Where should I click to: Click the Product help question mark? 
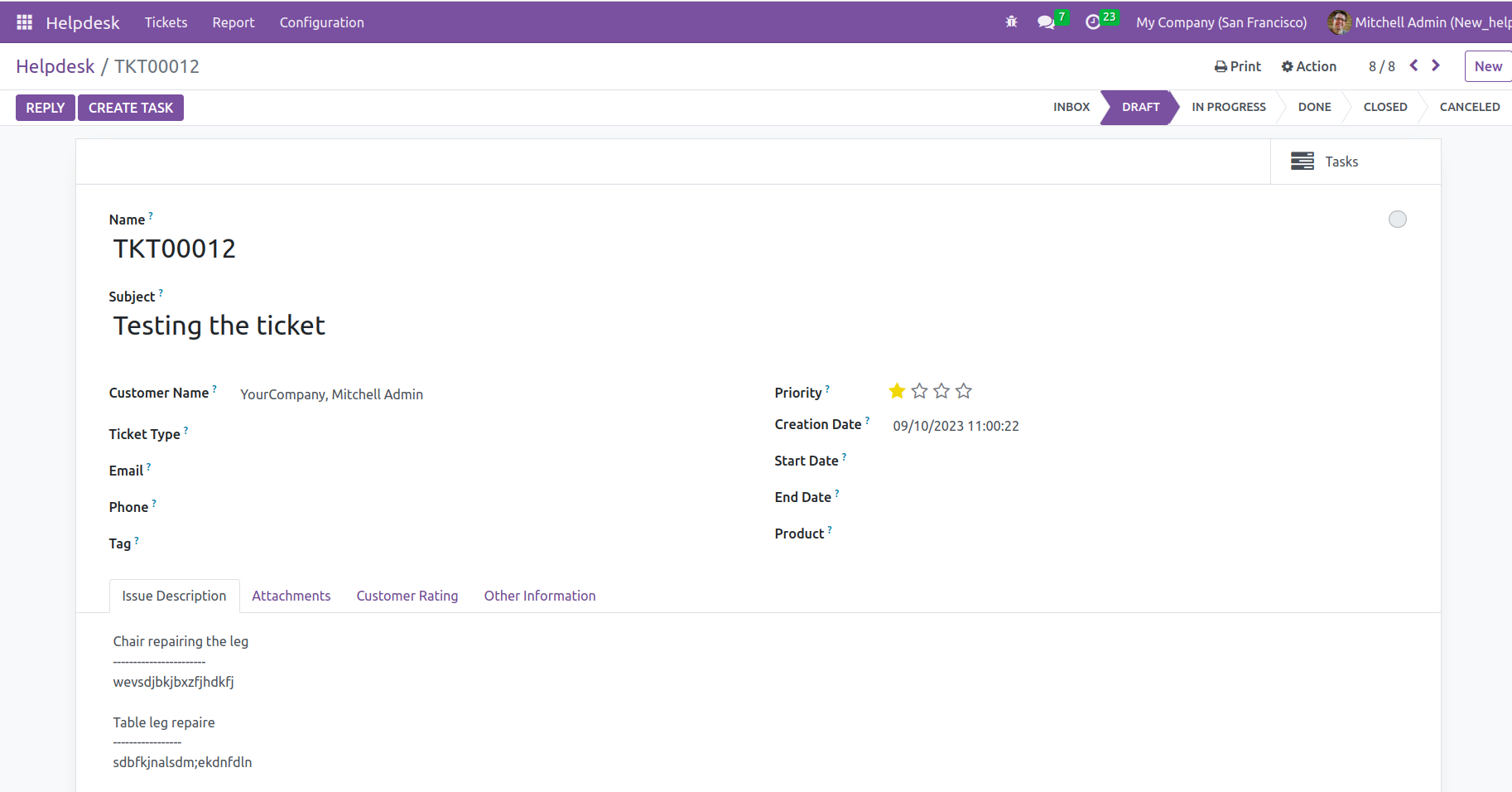click(830, 529)
